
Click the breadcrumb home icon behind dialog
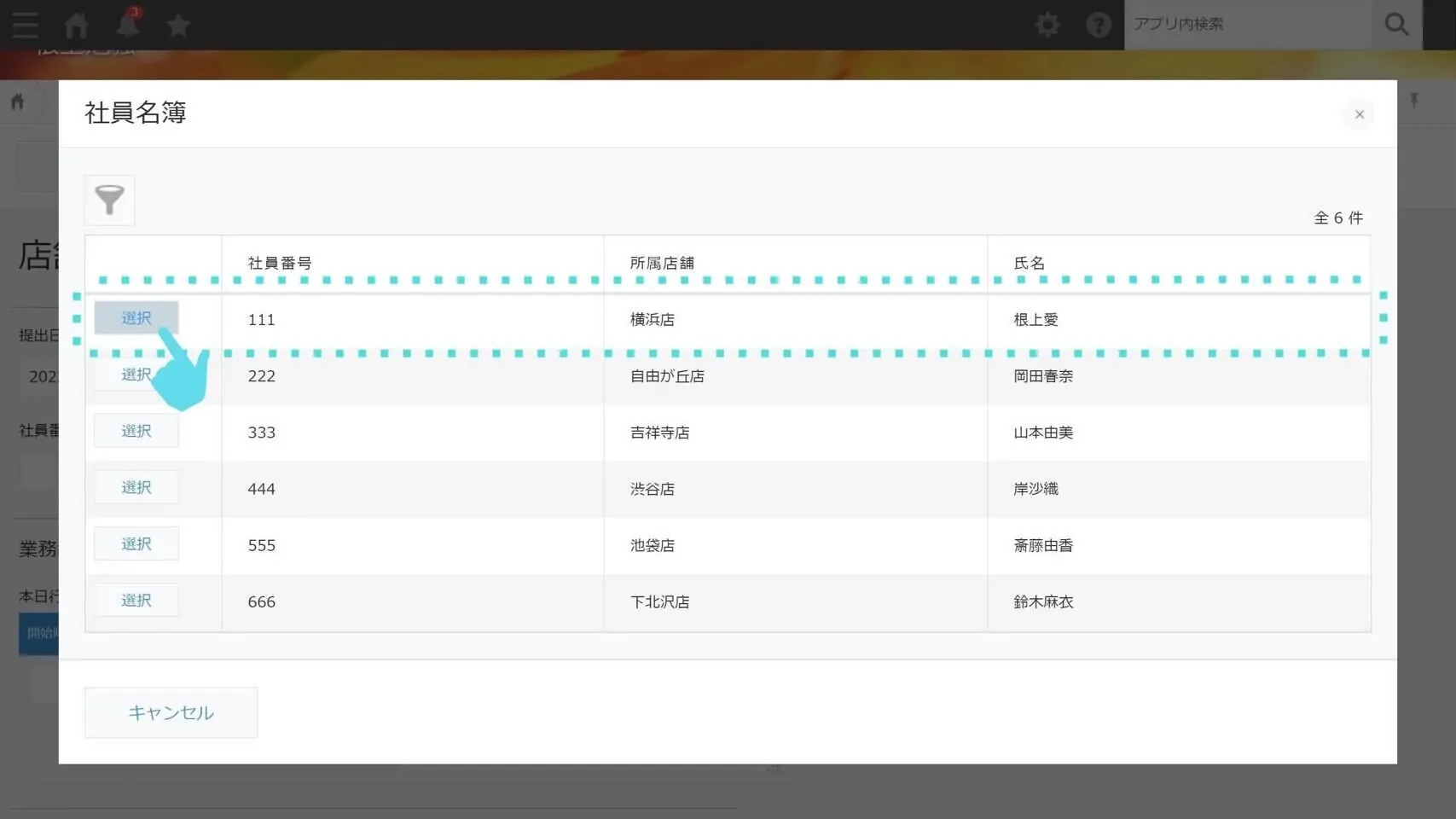[x=17, y=102]
